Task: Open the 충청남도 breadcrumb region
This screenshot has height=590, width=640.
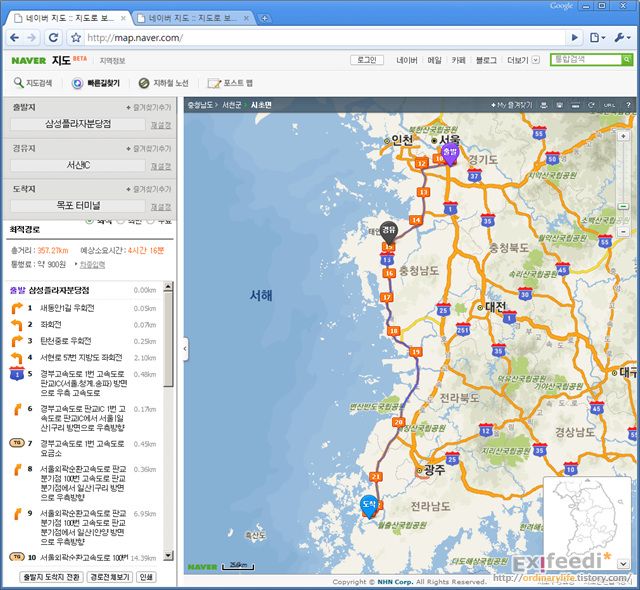Action: (x=200, y=105)
